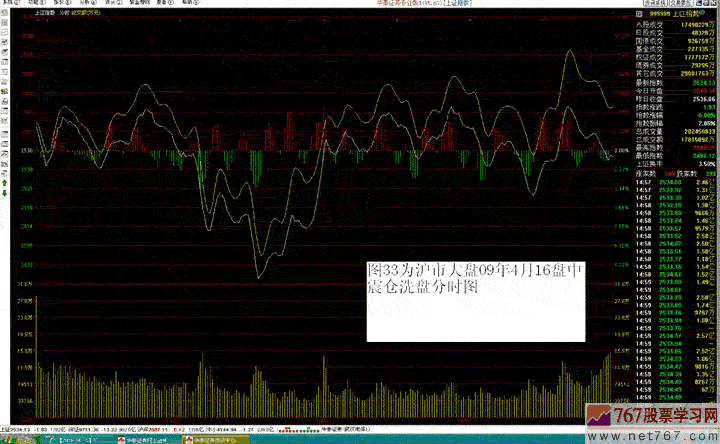Select the A股成交 row in the quote panel
Screen dimensions: 720x444
(x=675, y=25)
